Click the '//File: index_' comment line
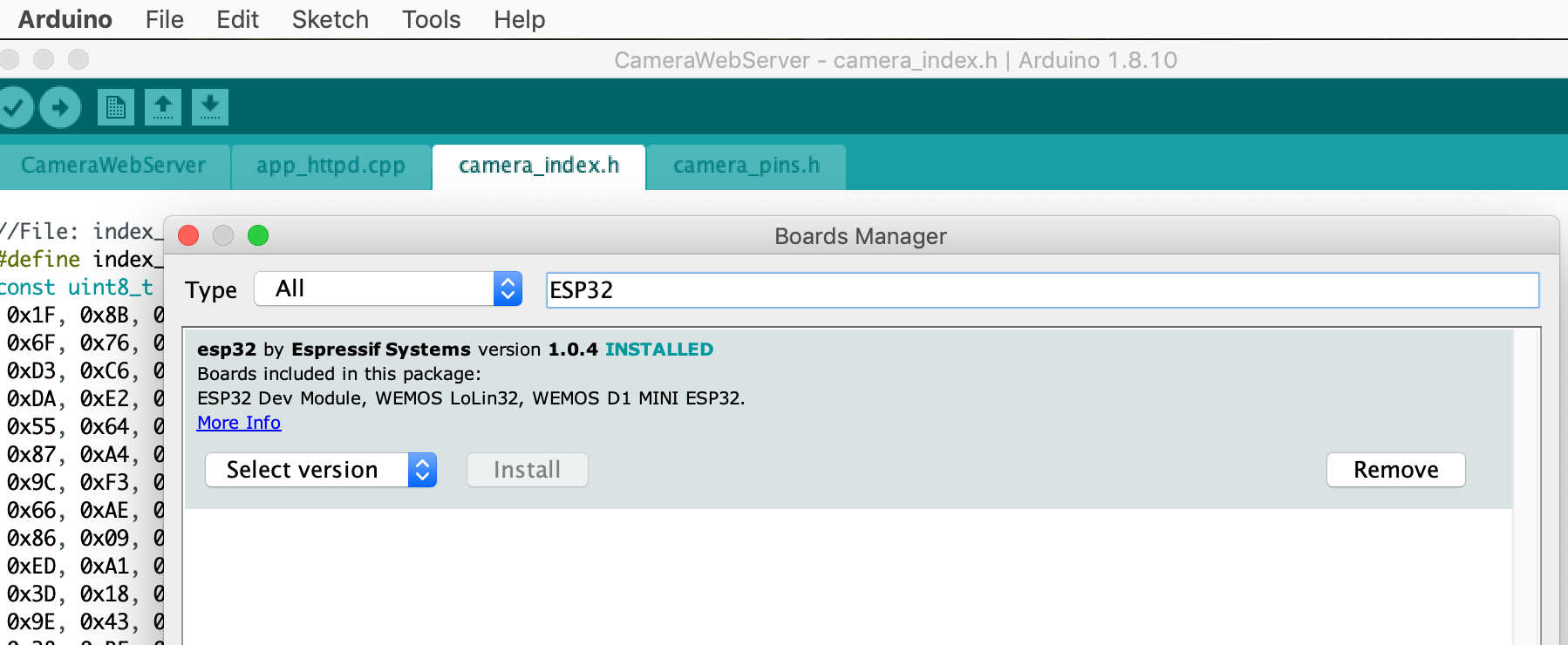 pyautogui.click(x=82, y=231)
